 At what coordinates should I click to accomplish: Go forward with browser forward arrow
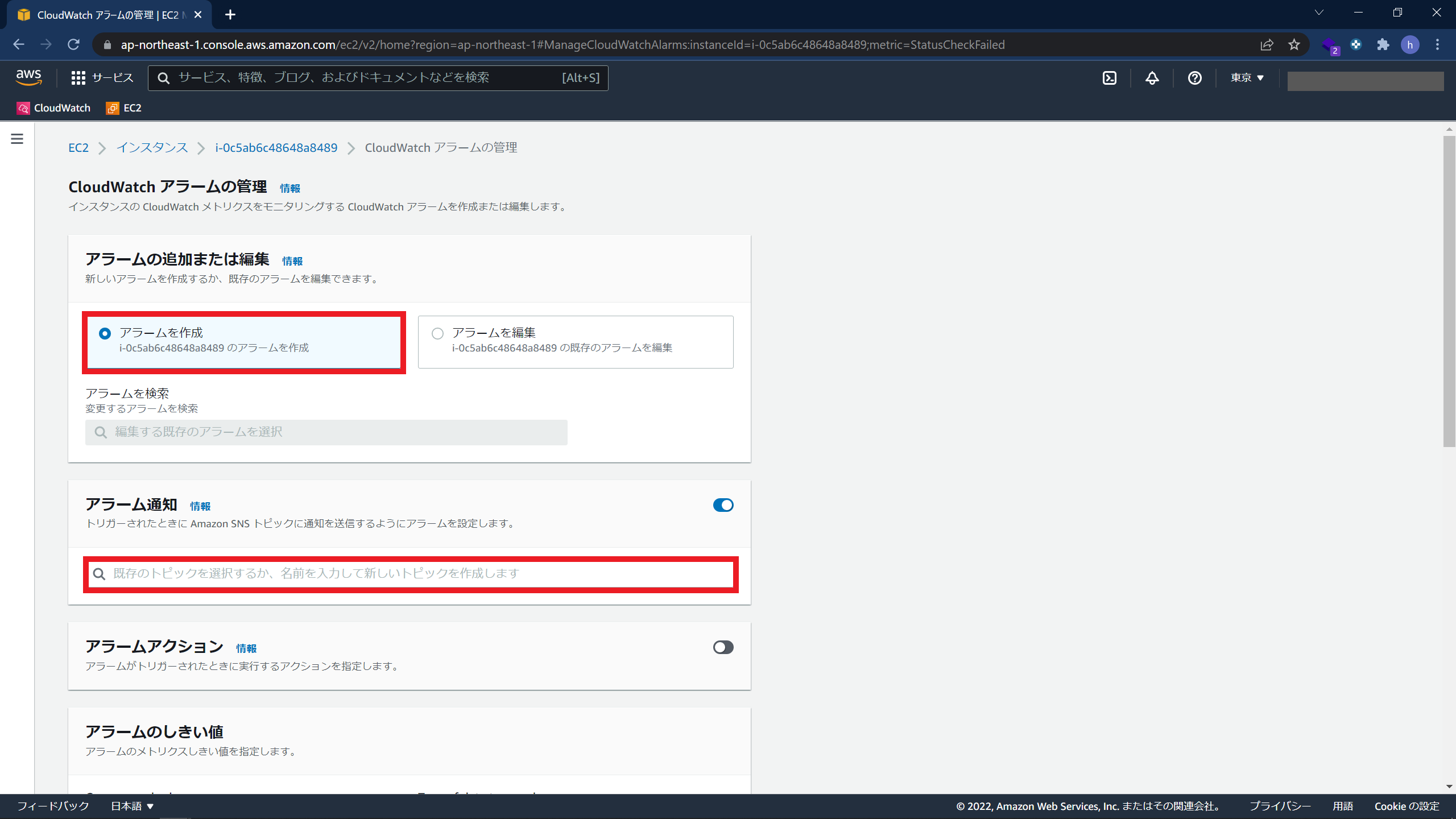pyautogui.click(x=46, y=45)
